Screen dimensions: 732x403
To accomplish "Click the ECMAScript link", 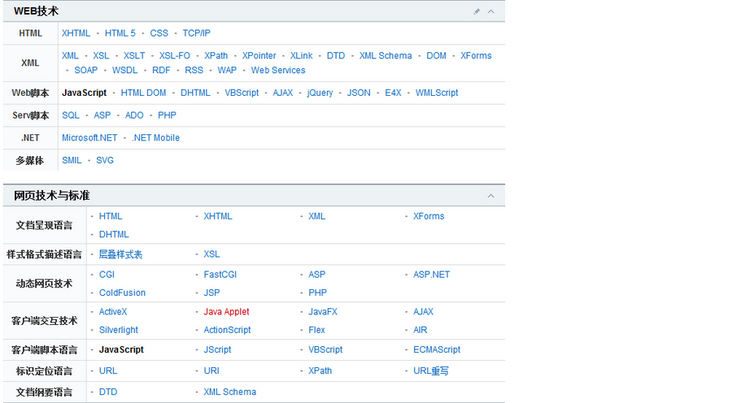I will click(x=437, y=350).
